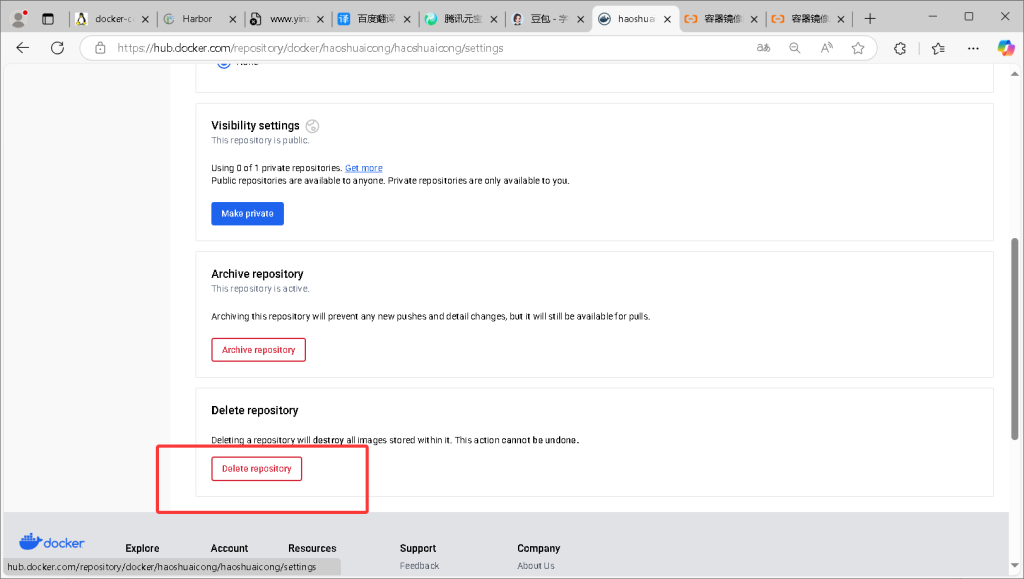Click the Delete repository button
This screenshot has height=579, width=1024.
tap(256, 469)
